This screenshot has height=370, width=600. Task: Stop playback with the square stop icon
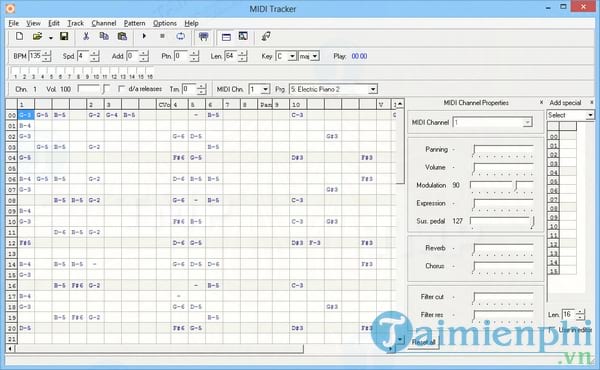point(162,36)
